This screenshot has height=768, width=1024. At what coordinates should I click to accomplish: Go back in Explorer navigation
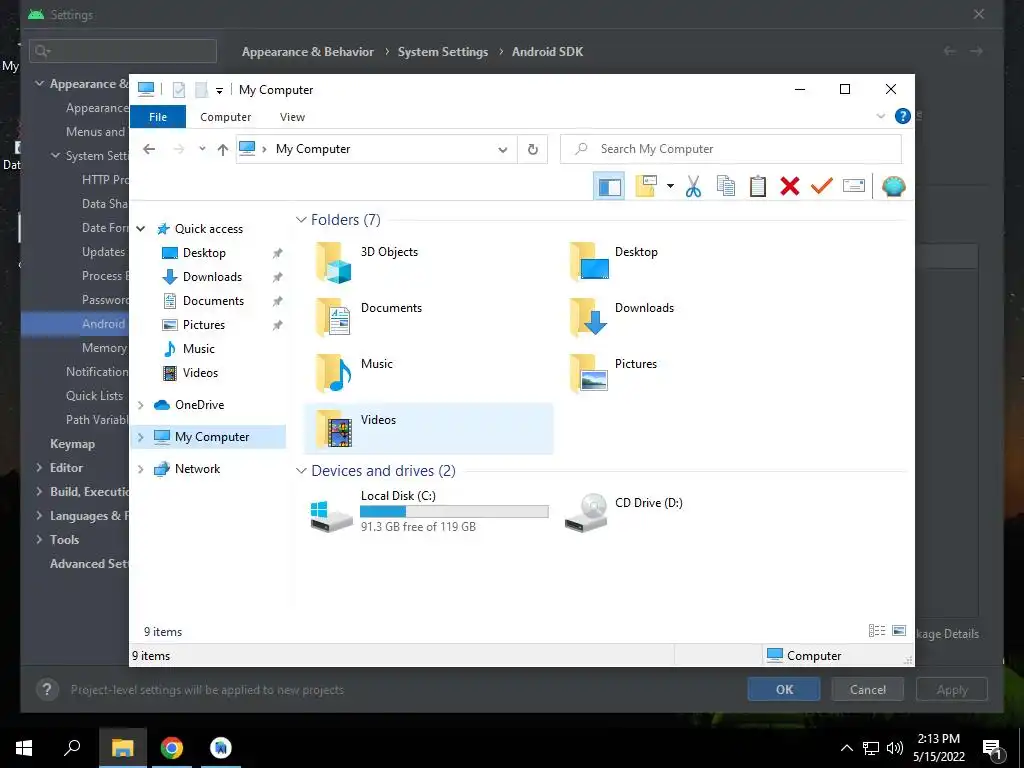[x=149, y=149]
